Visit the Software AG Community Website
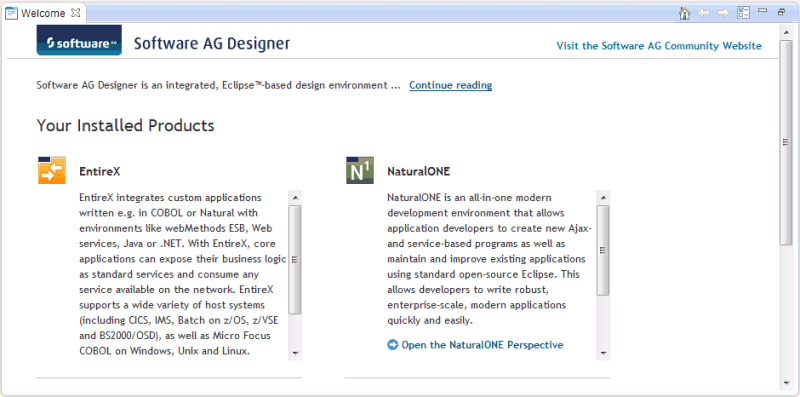Viewport: 800px width, 397px height. click(659, 46)
